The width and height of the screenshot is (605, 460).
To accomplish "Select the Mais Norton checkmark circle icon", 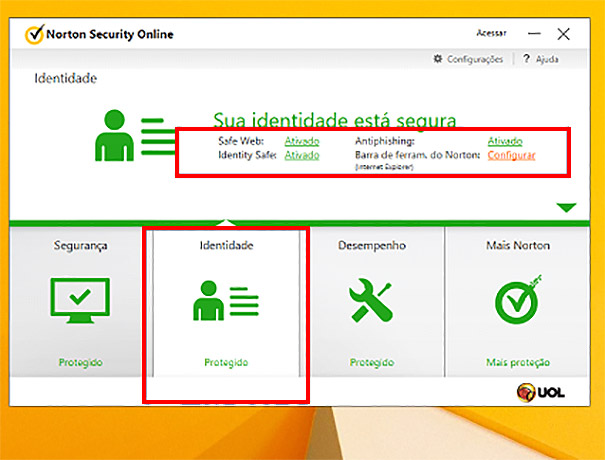I will (518, 299).
